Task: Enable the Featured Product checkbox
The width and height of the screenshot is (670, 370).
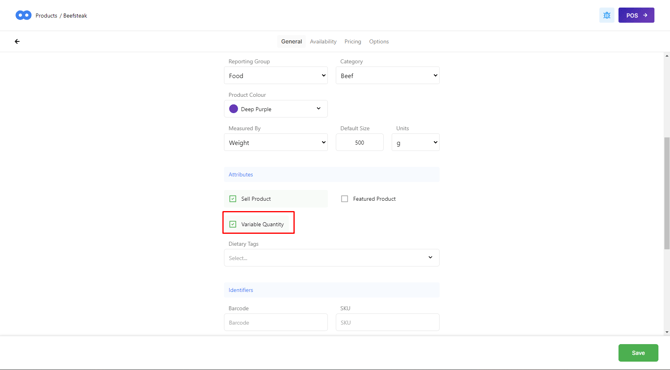Action: (x=344, y=199)
